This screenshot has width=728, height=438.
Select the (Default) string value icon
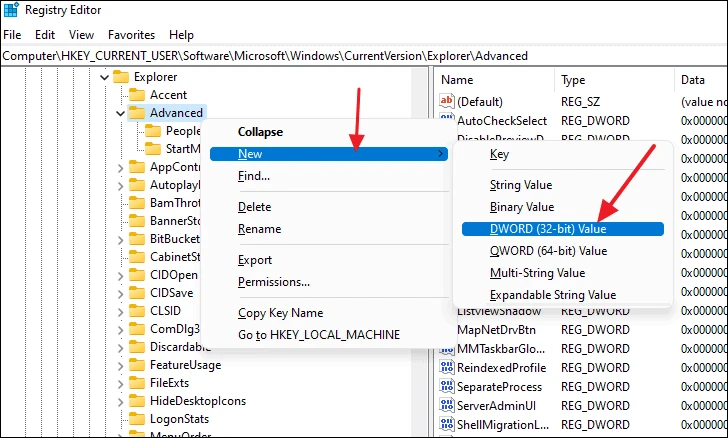pyautogui.click(x=447, y=101)
